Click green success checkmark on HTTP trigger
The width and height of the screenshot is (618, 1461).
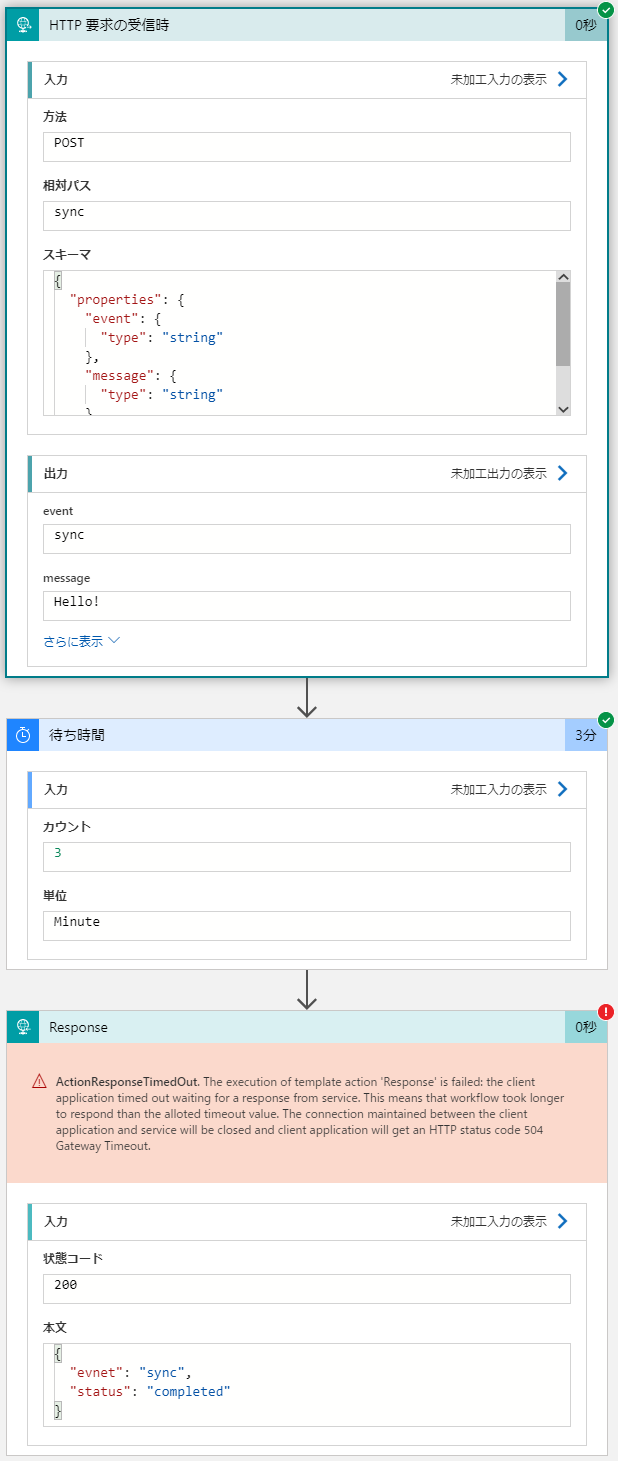point(605,11)
